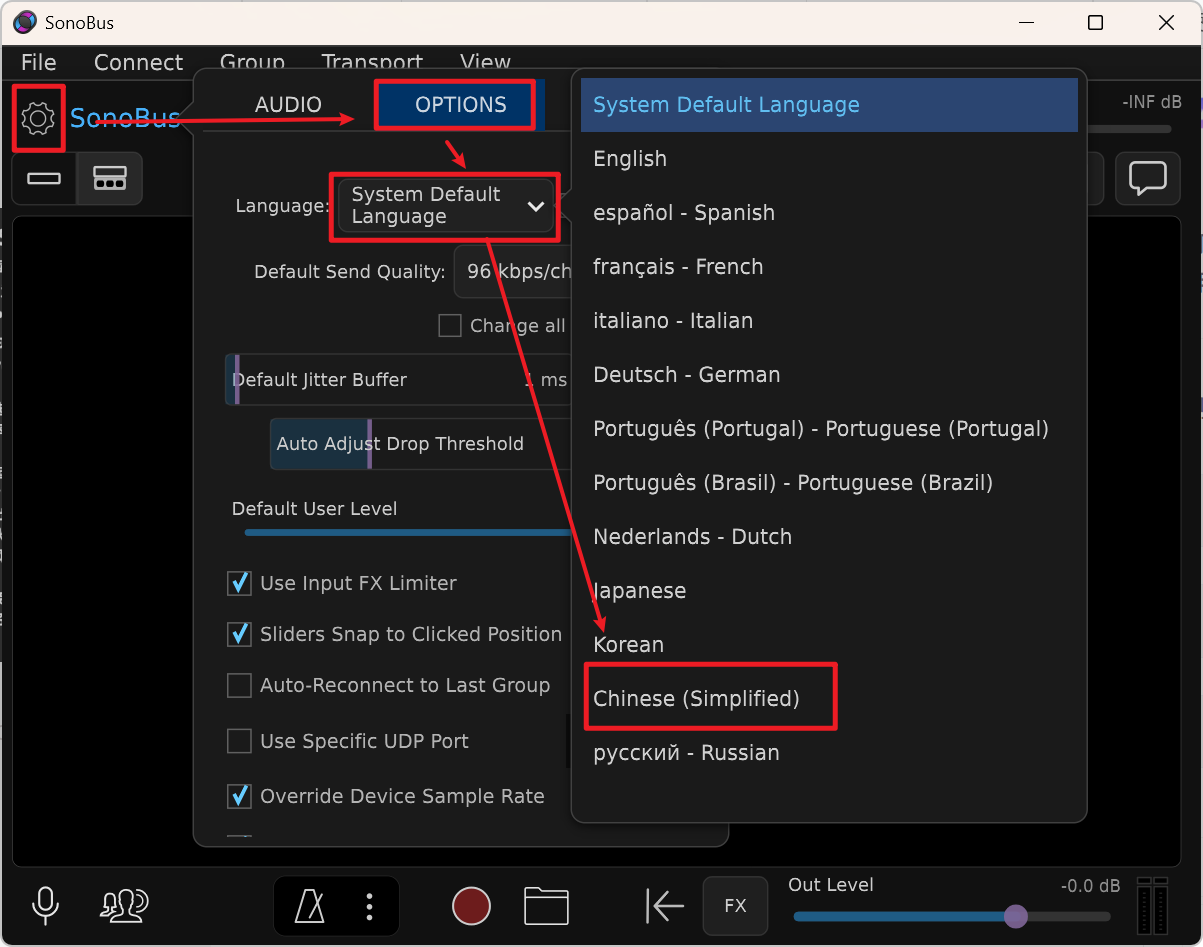Image resolution: width=1203 pixels, height=947 pixels.
Task: Adjust Auto Adjust Drop Threshold slider
Action: pyautogui.click(x=421, y=444)
